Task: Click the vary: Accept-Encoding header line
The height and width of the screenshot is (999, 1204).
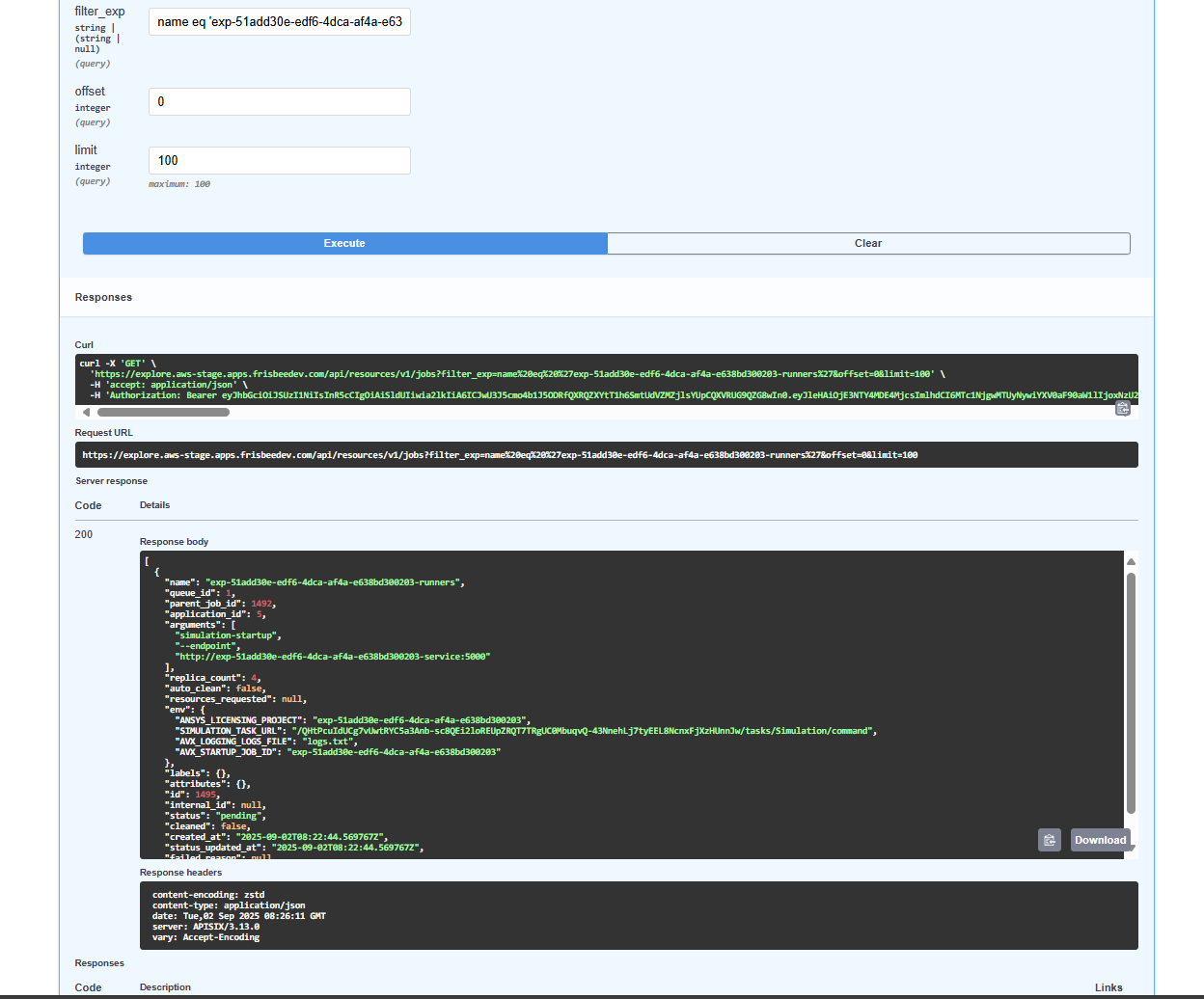Action: pyautogui.click(x=205, y=937)
